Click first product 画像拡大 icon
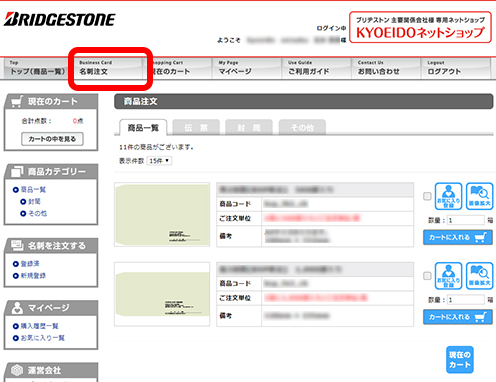 point(479,196)
